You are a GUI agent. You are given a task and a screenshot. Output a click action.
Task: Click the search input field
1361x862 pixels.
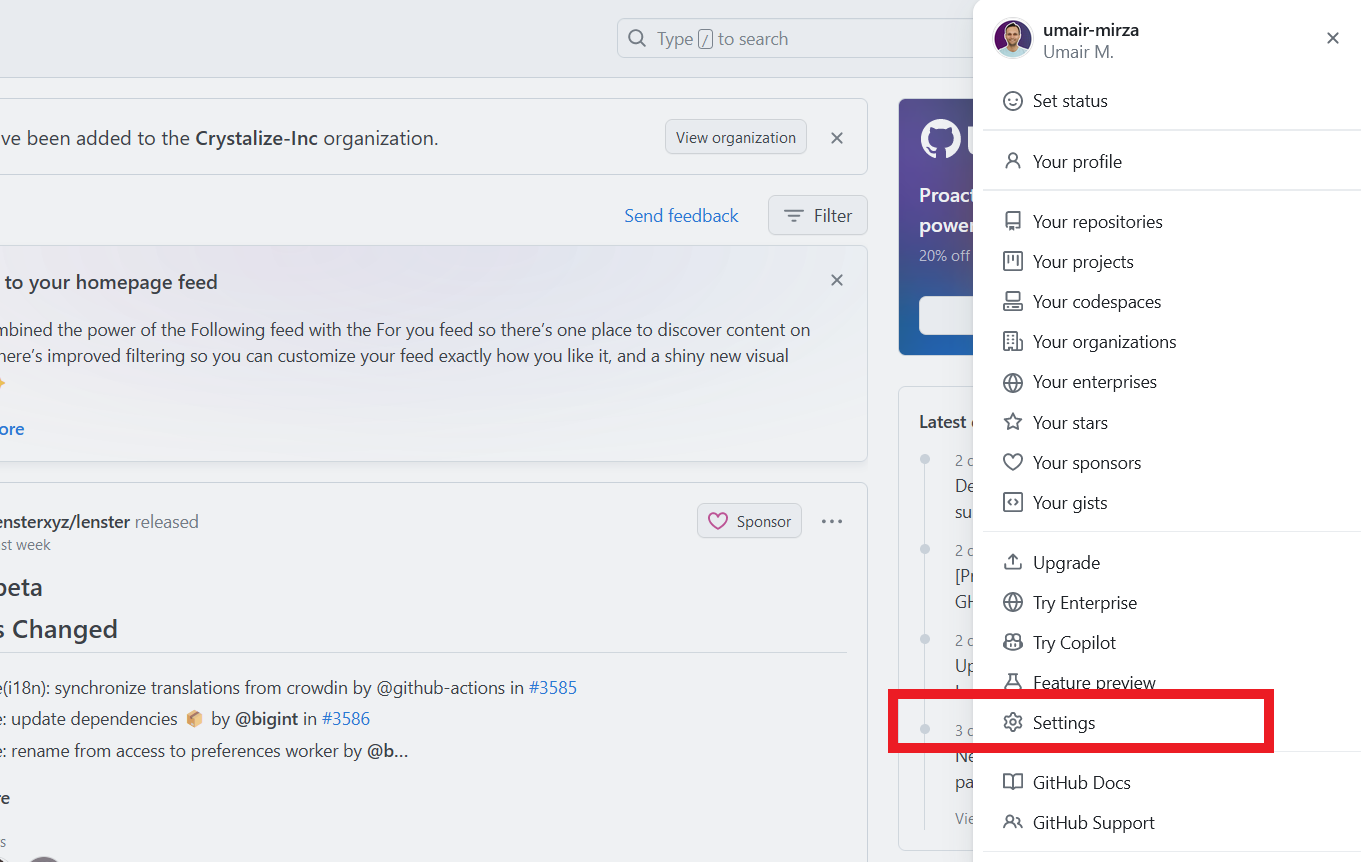point(795,39)
